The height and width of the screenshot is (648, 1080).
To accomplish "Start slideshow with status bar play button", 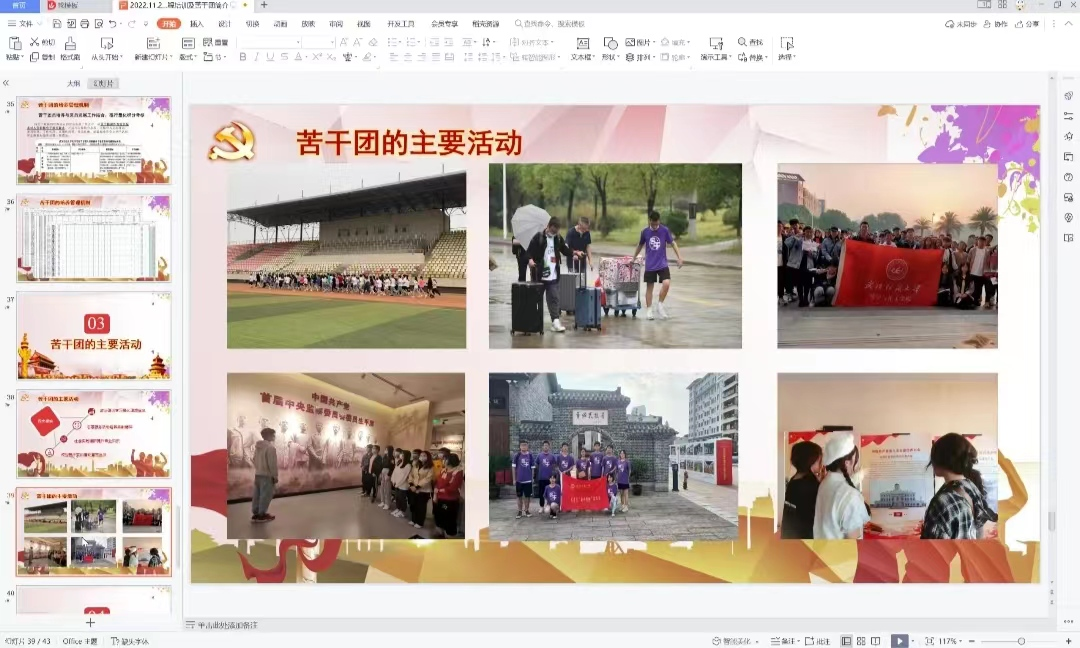I will [x=900, y=641].
